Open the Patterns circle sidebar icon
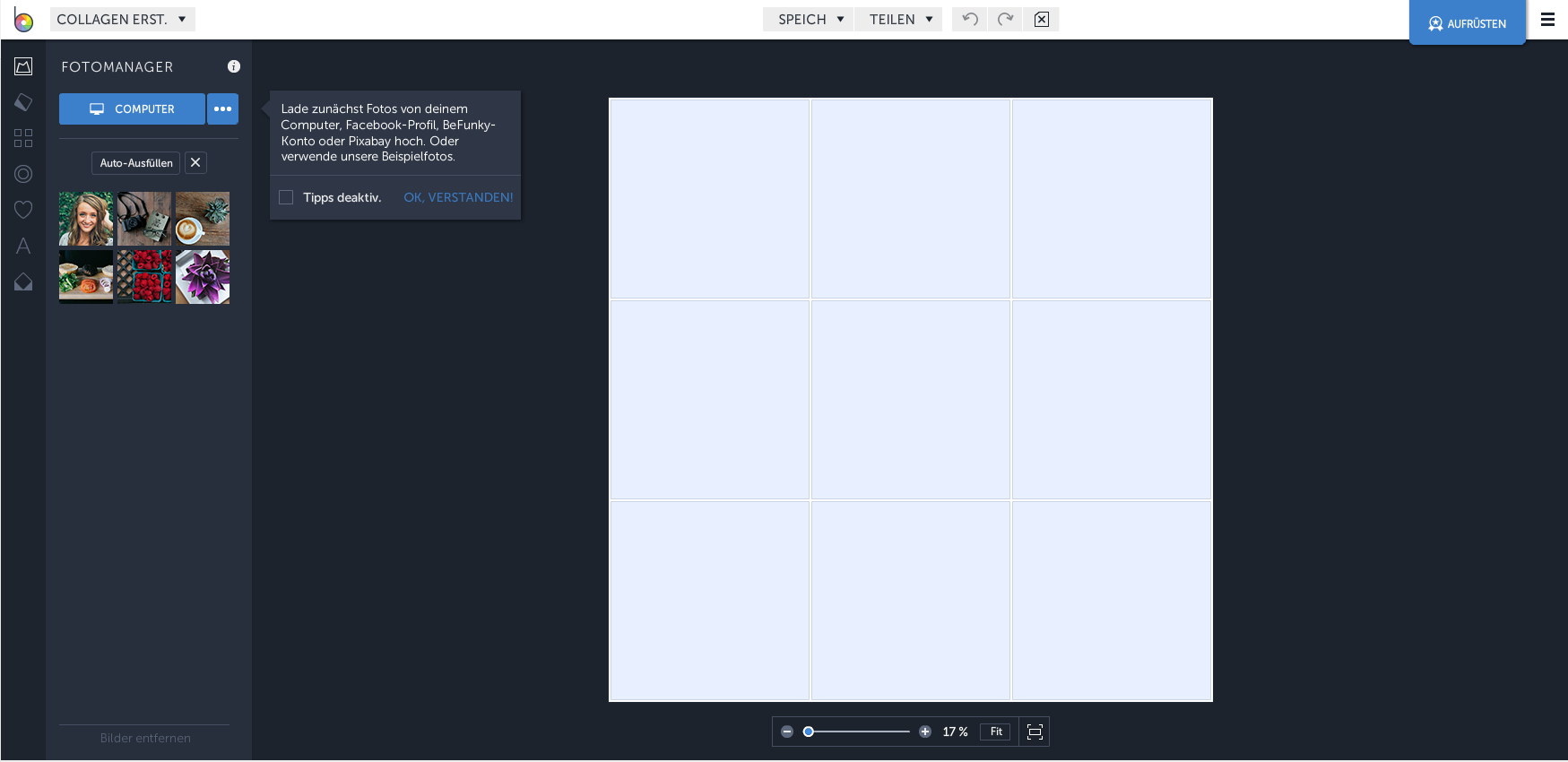 23,174
